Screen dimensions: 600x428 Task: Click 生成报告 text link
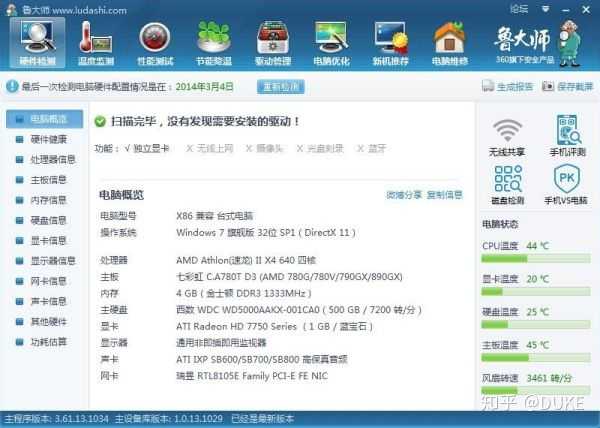point(515,87)
